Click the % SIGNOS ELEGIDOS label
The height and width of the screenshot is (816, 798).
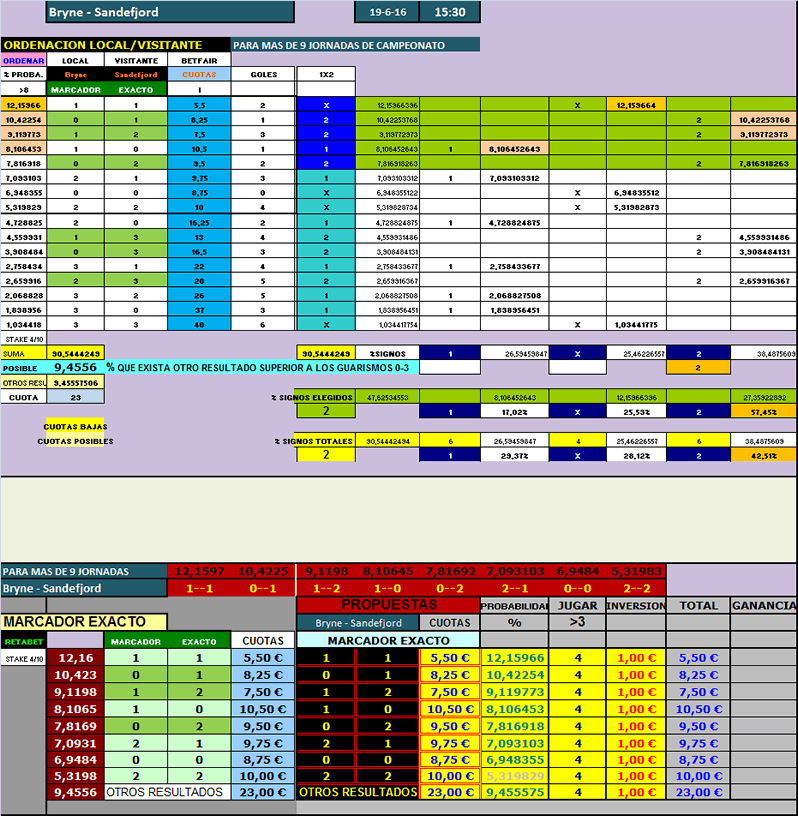click(312, 397)
